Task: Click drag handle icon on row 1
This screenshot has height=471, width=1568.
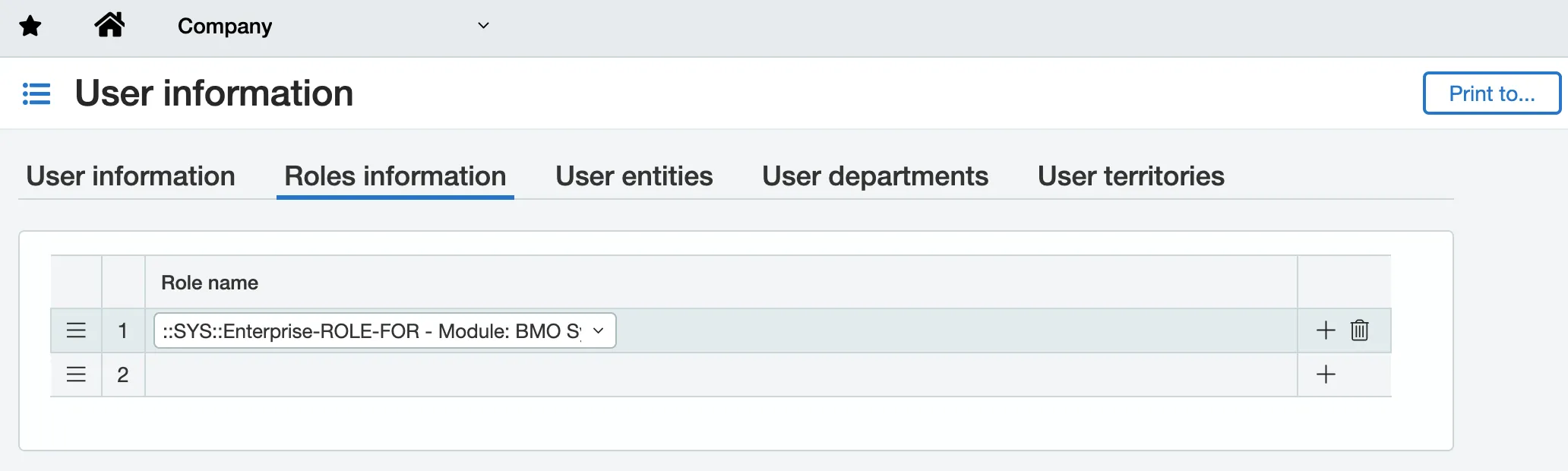Action: pyautogui.click(x=76, y=330)
